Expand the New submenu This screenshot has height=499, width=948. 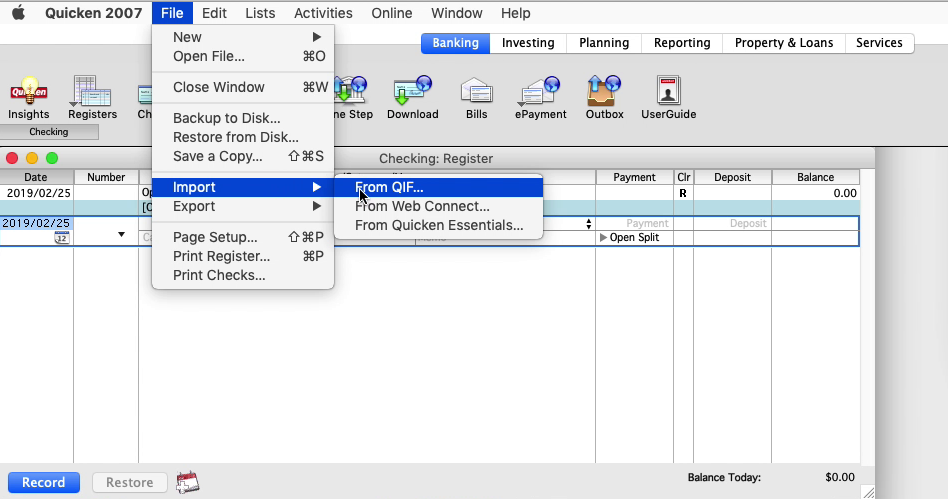(x=242, y=37)
